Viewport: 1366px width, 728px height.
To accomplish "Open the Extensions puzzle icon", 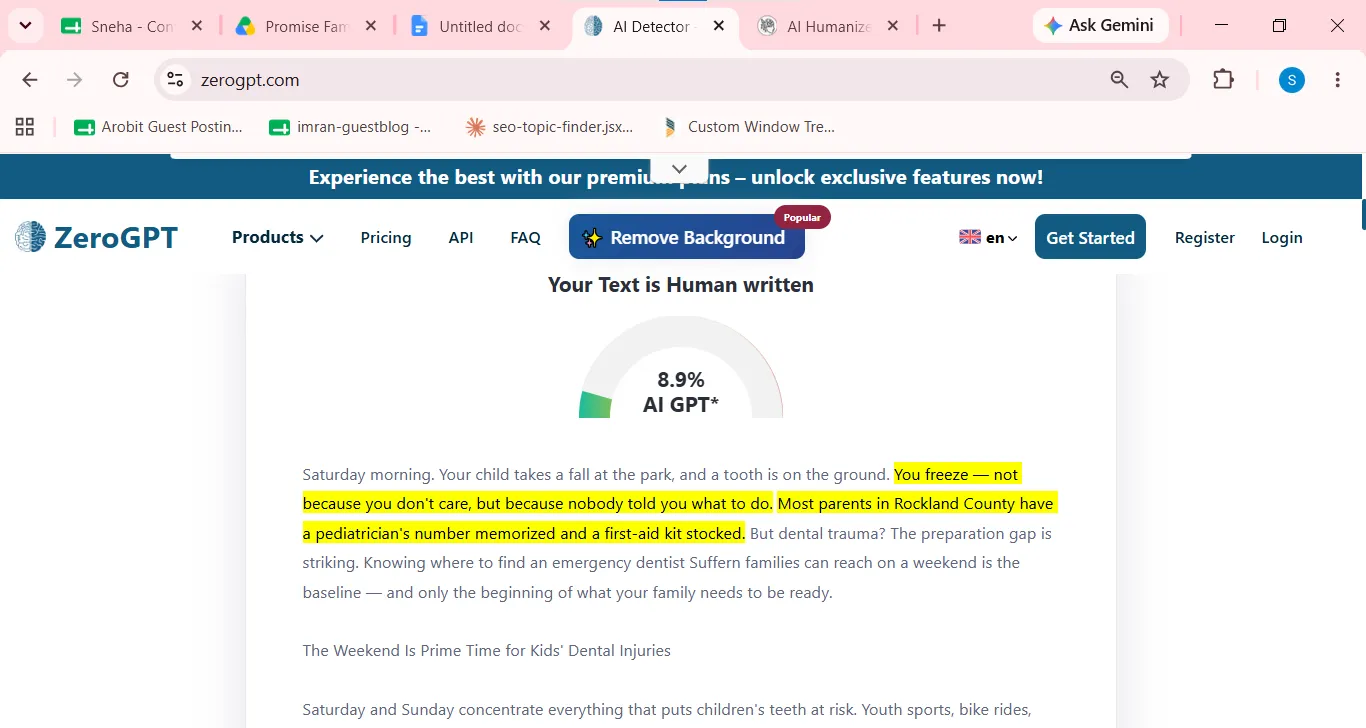I will (x=1223, y=80).
